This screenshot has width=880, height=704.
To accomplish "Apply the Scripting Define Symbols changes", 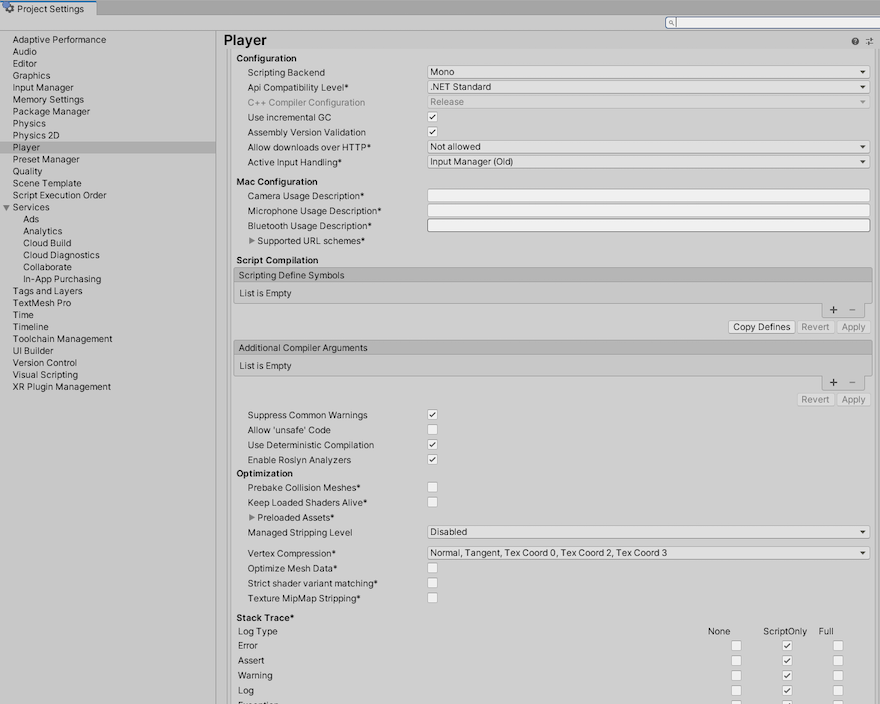I will 852,326.
